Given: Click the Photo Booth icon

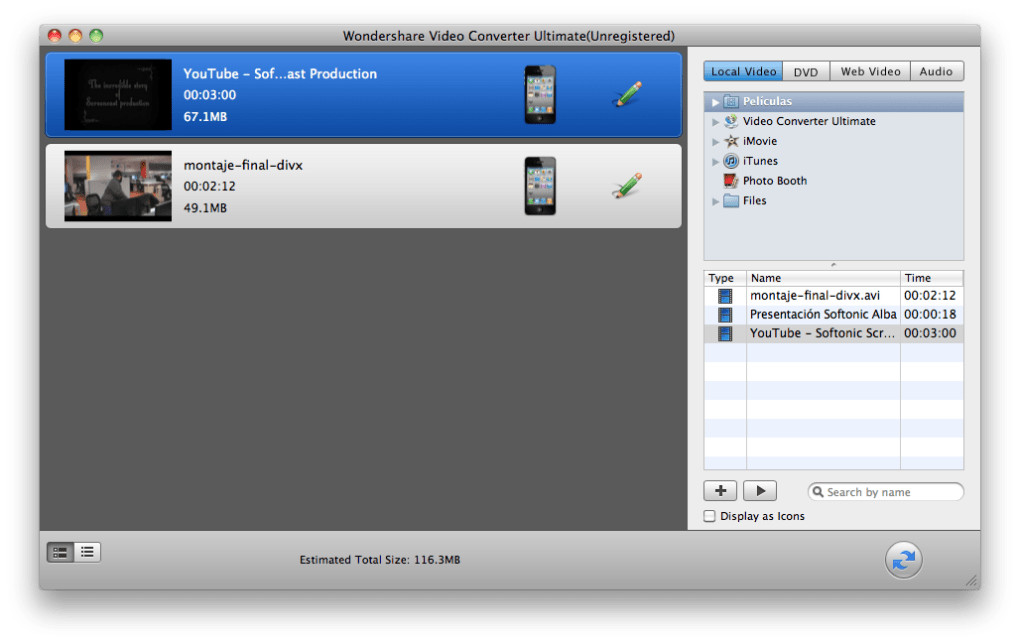Looking at the screenshot, I should point(731,181).
